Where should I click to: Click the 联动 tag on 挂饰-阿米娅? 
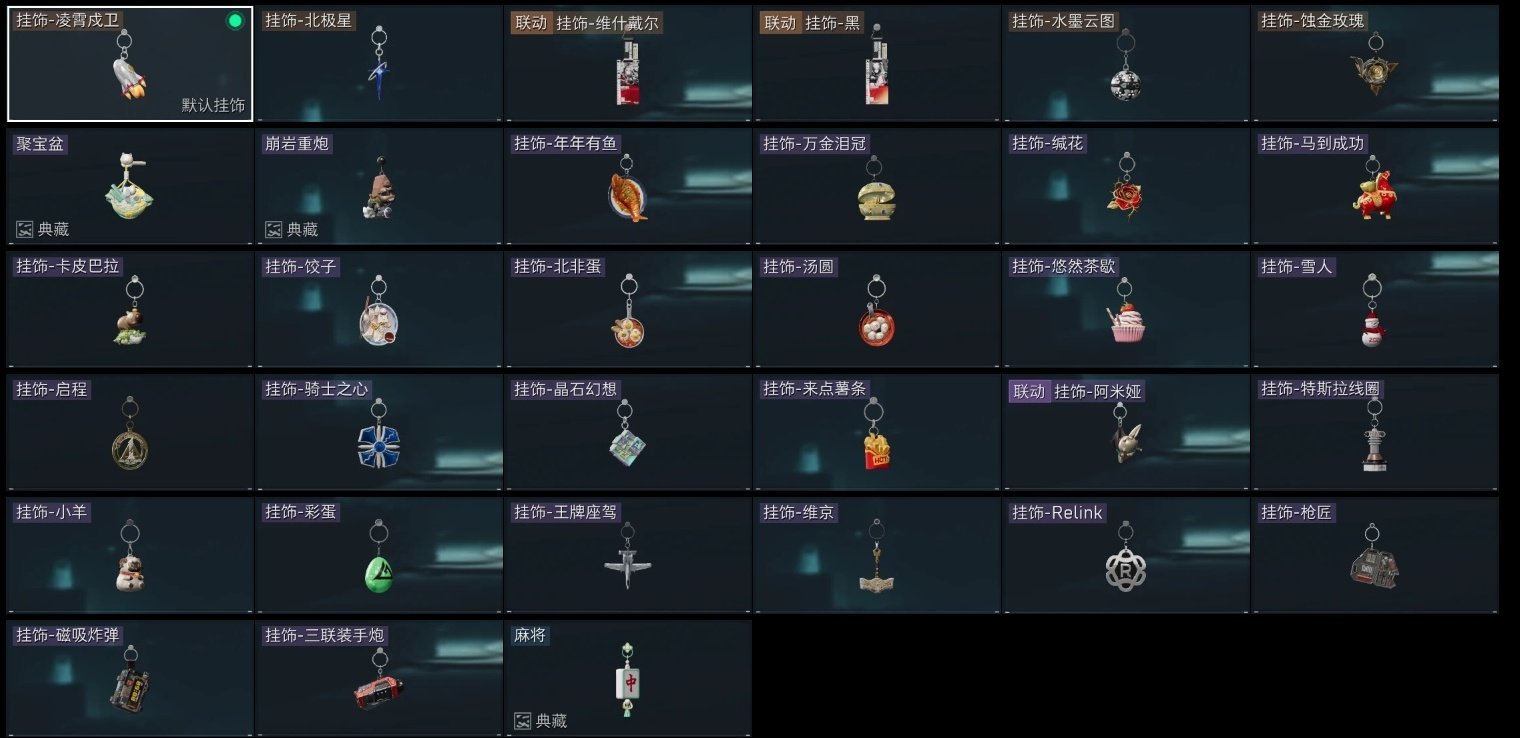pos(1029,391)
